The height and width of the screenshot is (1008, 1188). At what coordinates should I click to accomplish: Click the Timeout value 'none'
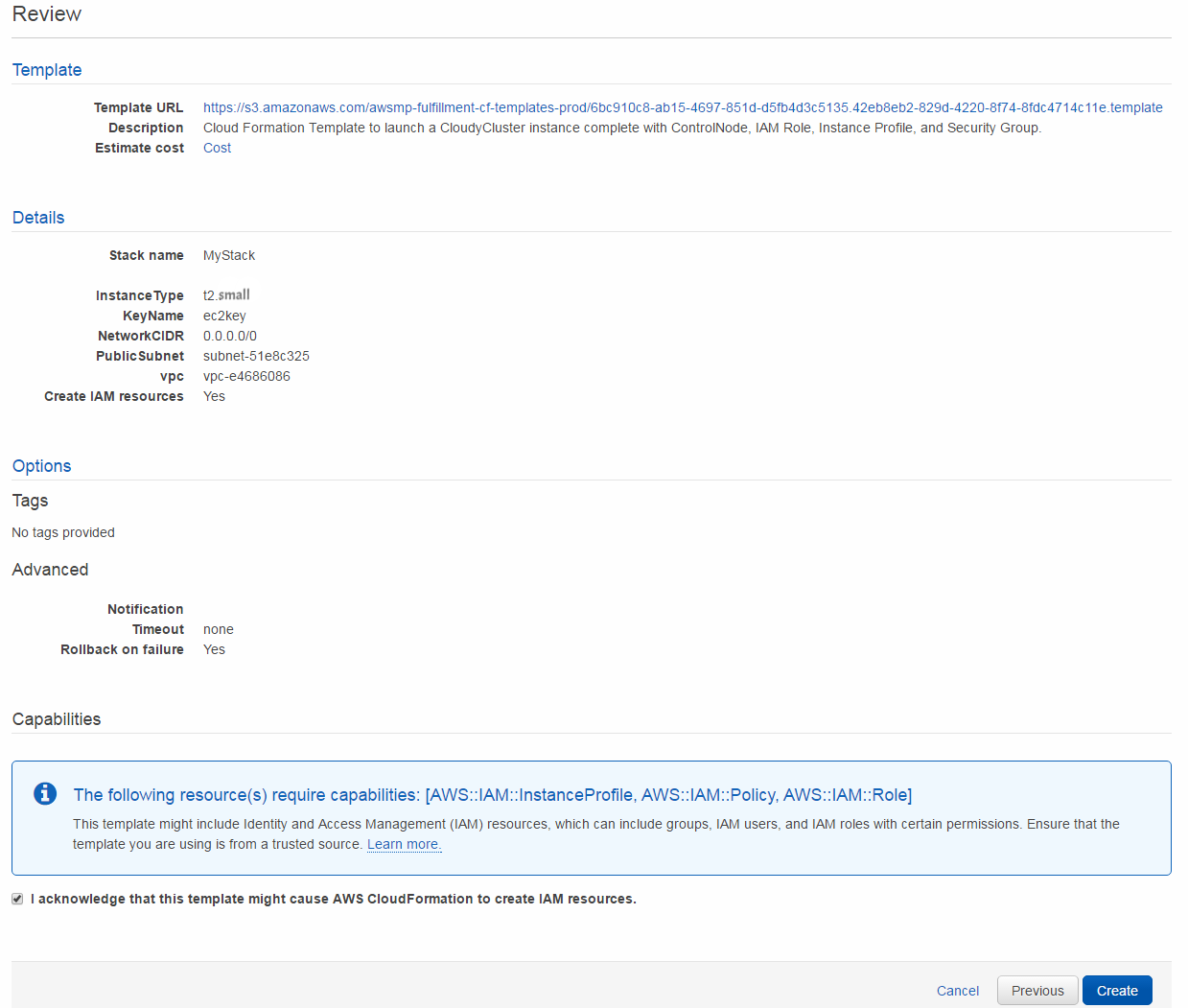219,629
